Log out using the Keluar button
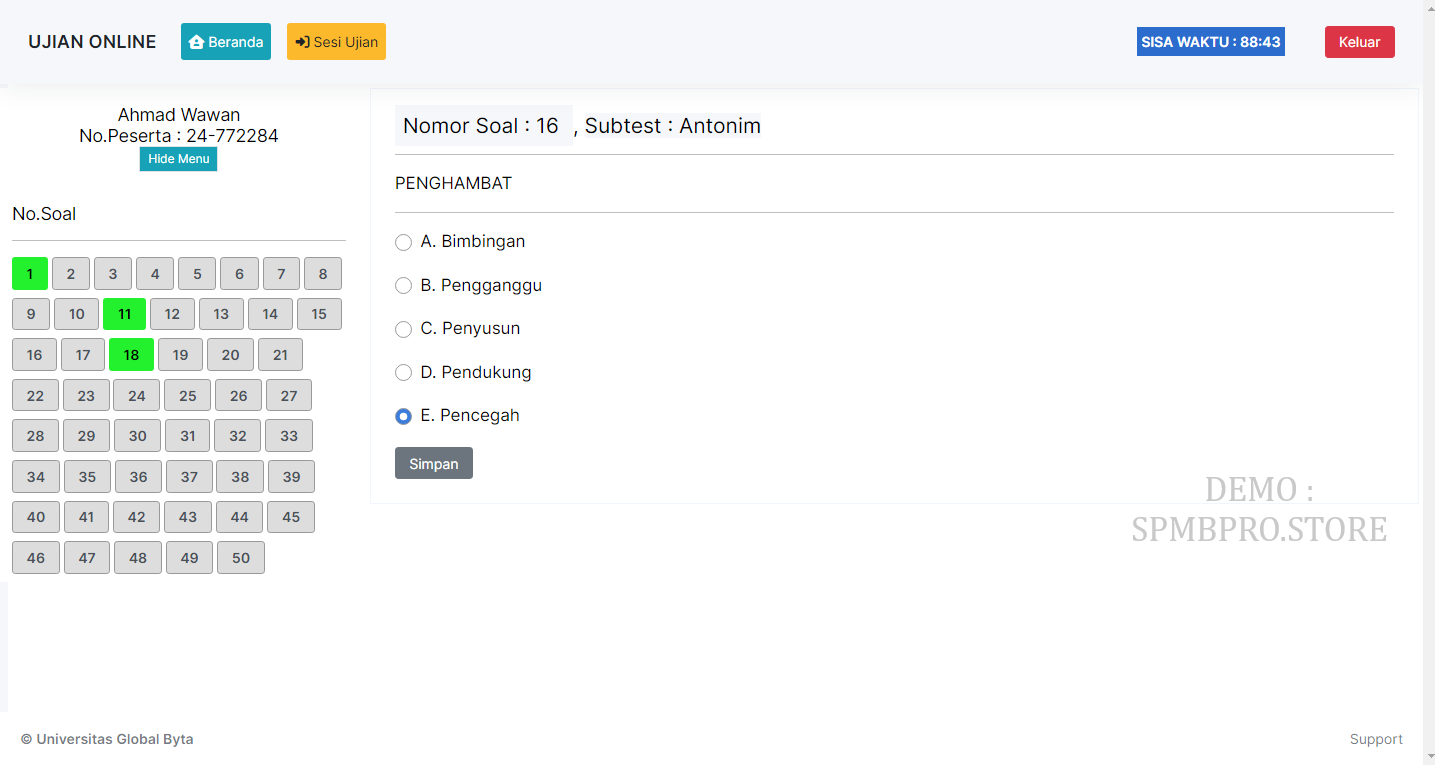 coord(1359,42)
